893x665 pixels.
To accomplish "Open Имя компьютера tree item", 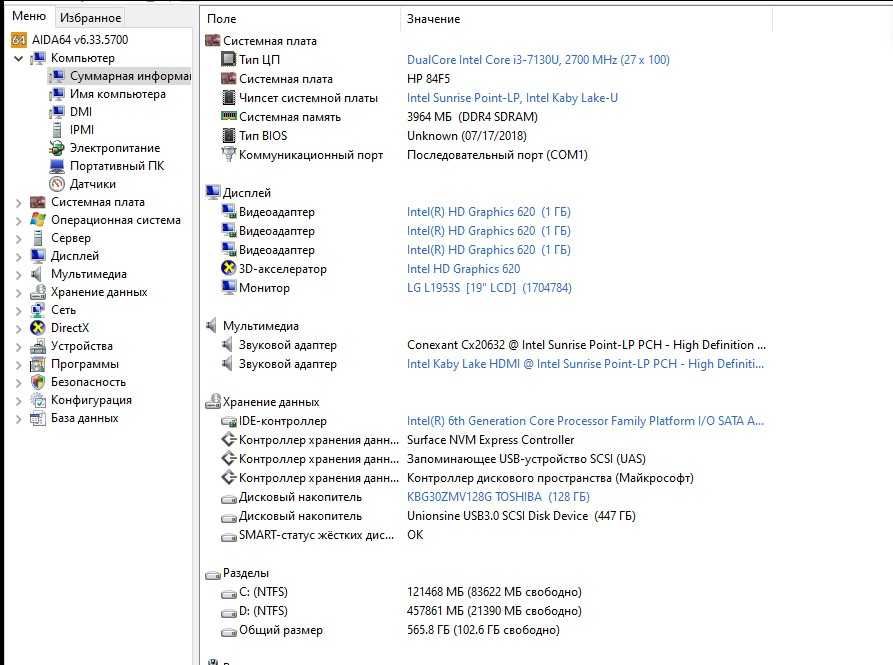I will tap(117, 94).
